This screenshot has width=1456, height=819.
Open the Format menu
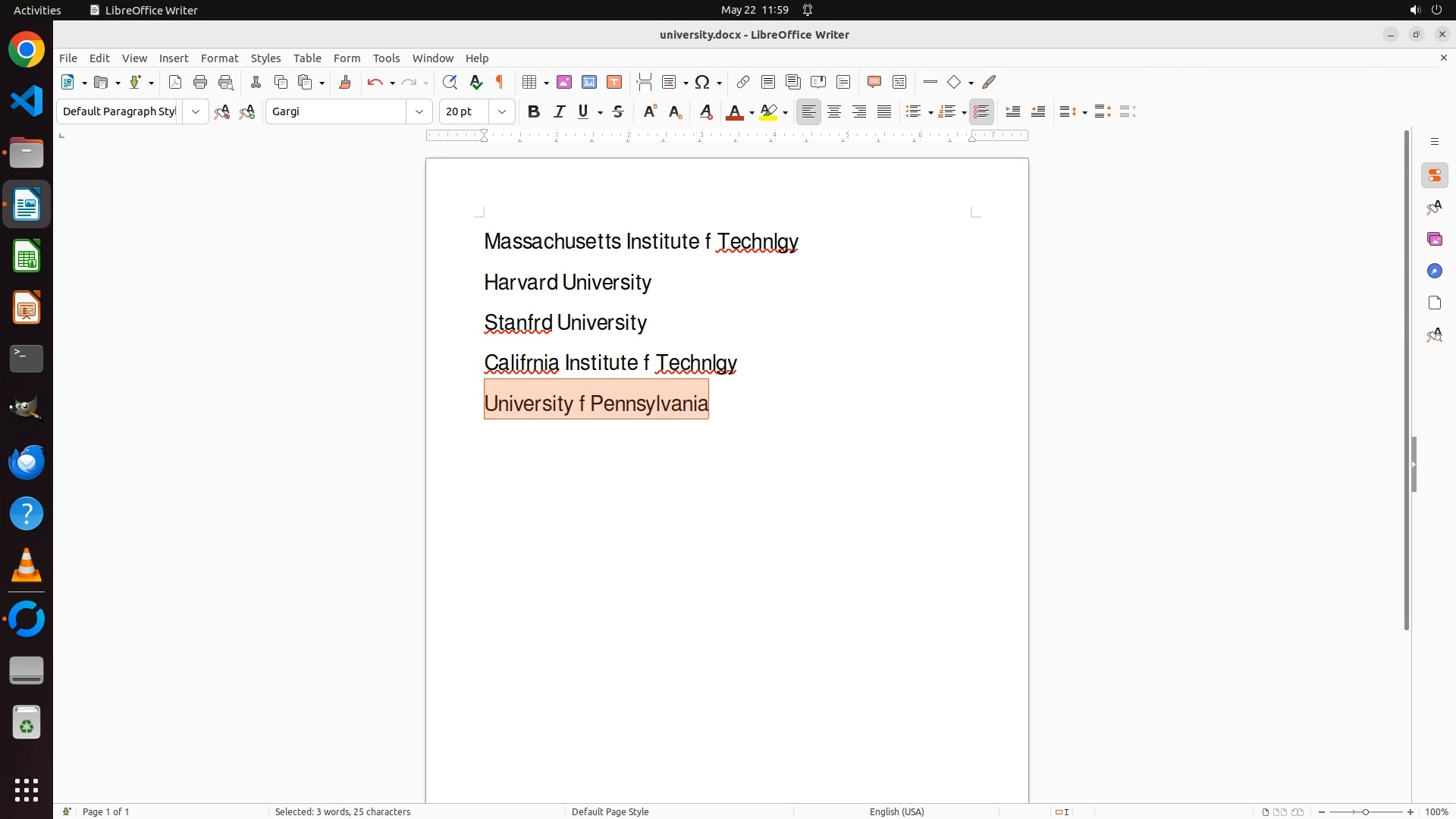(x=219, y=58)
